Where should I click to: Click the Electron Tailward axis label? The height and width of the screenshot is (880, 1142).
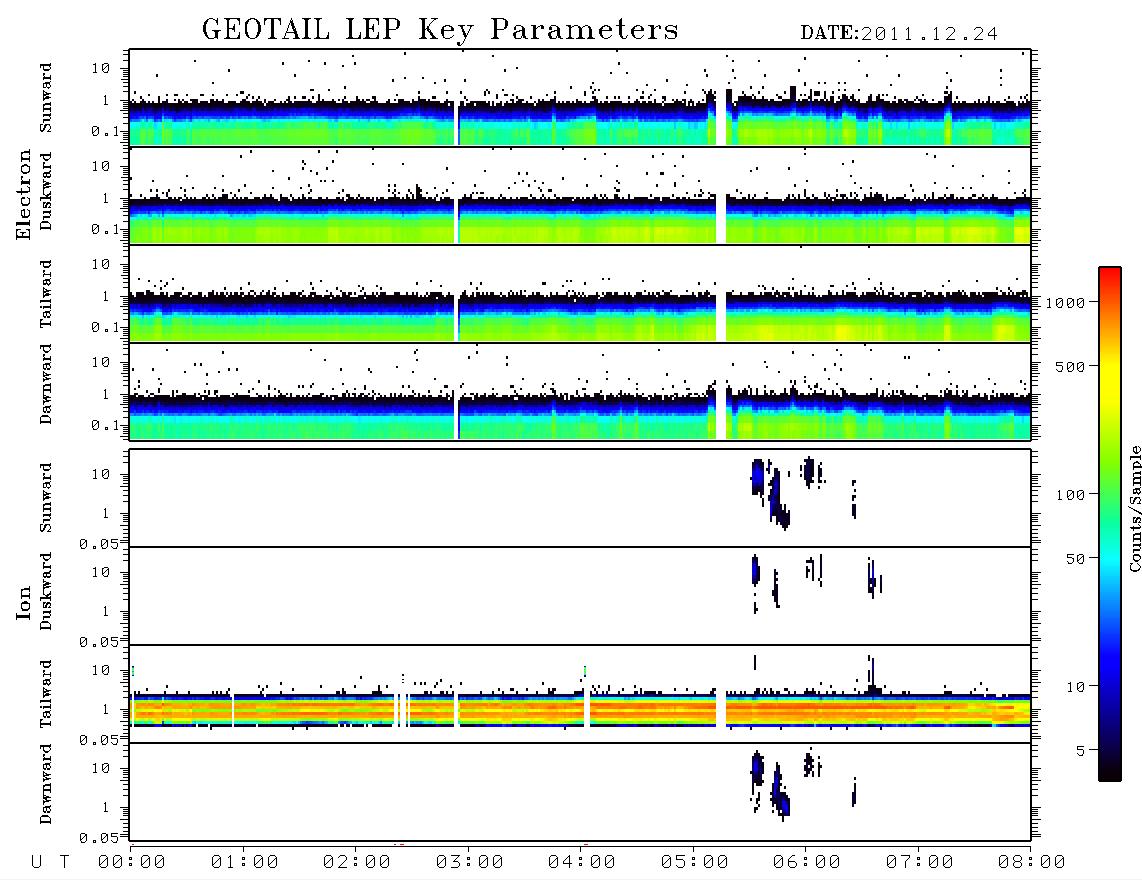coord(46,293)
